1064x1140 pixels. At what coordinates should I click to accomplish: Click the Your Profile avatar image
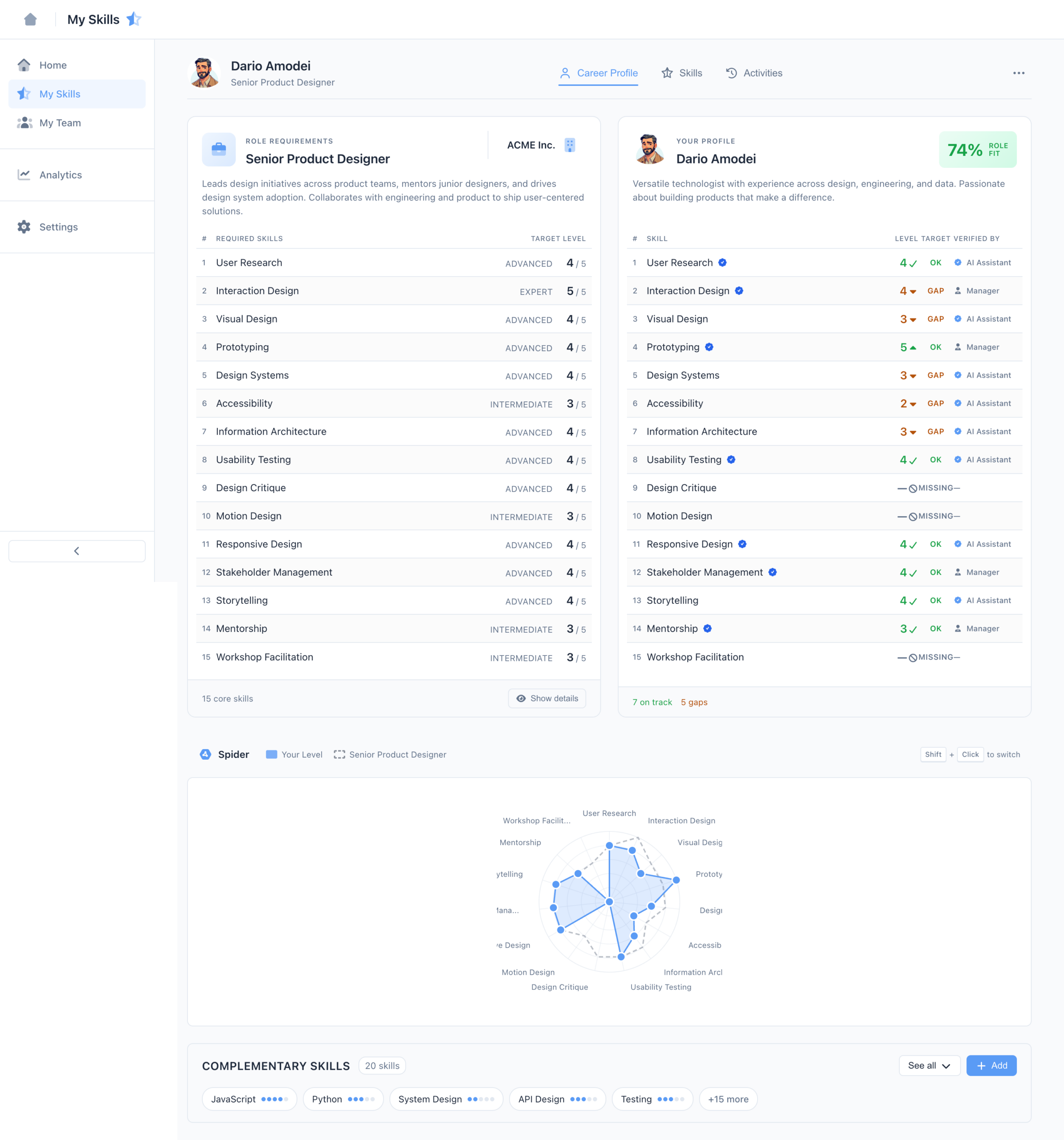pos(649,150)
